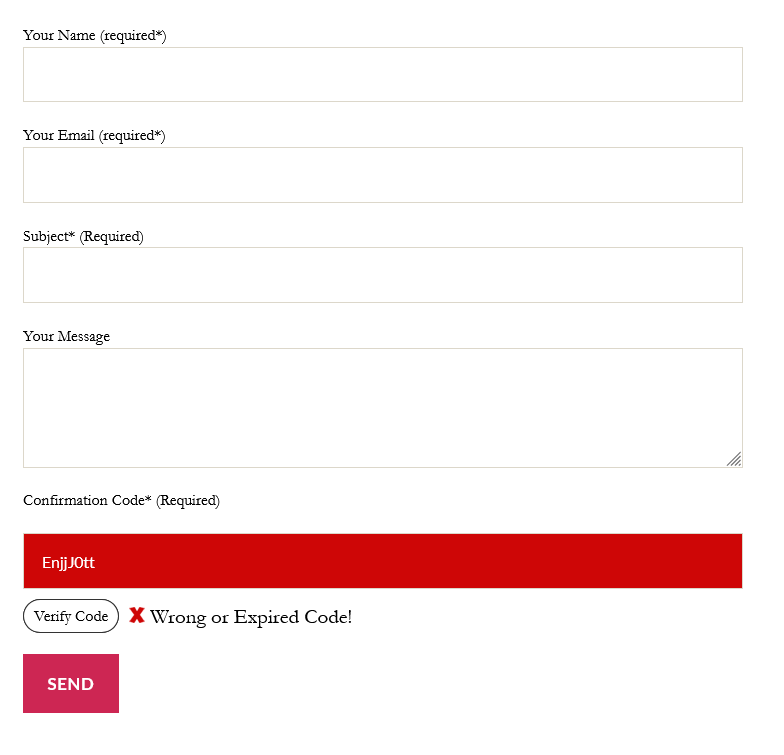Click the "Subject*" label text
The image size is (784, 755).
(49, 237)
